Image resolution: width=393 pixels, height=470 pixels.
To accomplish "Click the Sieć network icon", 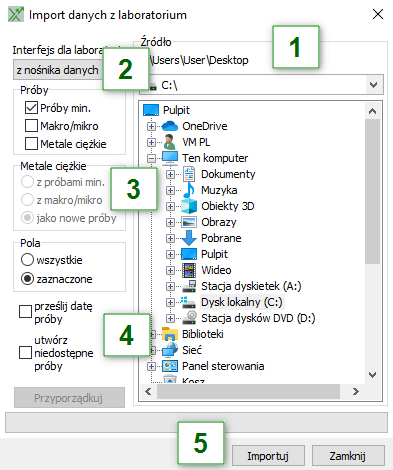I will click(x=170, y=350).
